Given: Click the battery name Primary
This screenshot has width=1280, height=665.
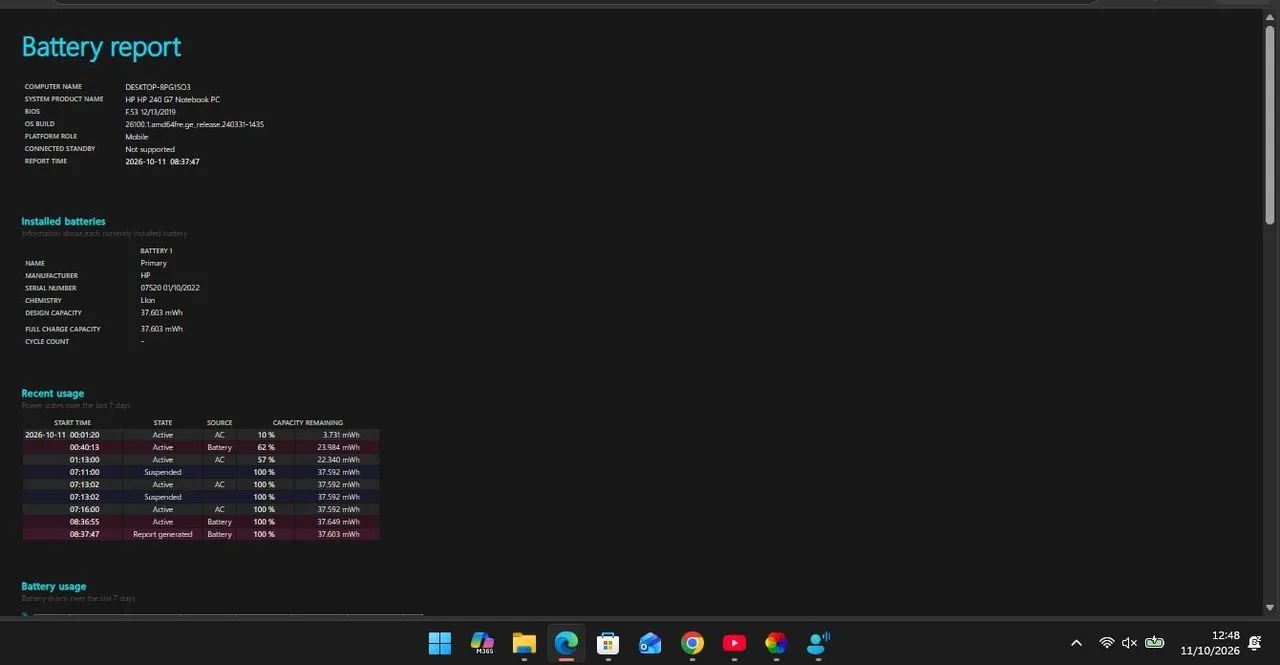Looking at the screenshot, I should pos(153,263).
